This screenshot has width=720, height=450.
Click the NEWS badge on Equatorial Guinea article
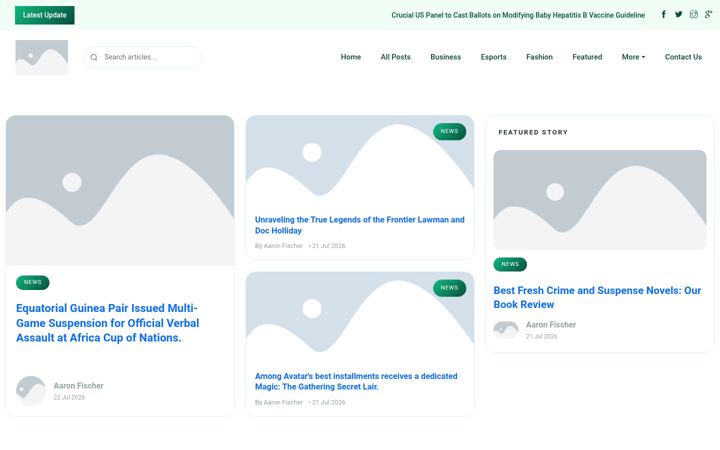click(x=33, y=282)
